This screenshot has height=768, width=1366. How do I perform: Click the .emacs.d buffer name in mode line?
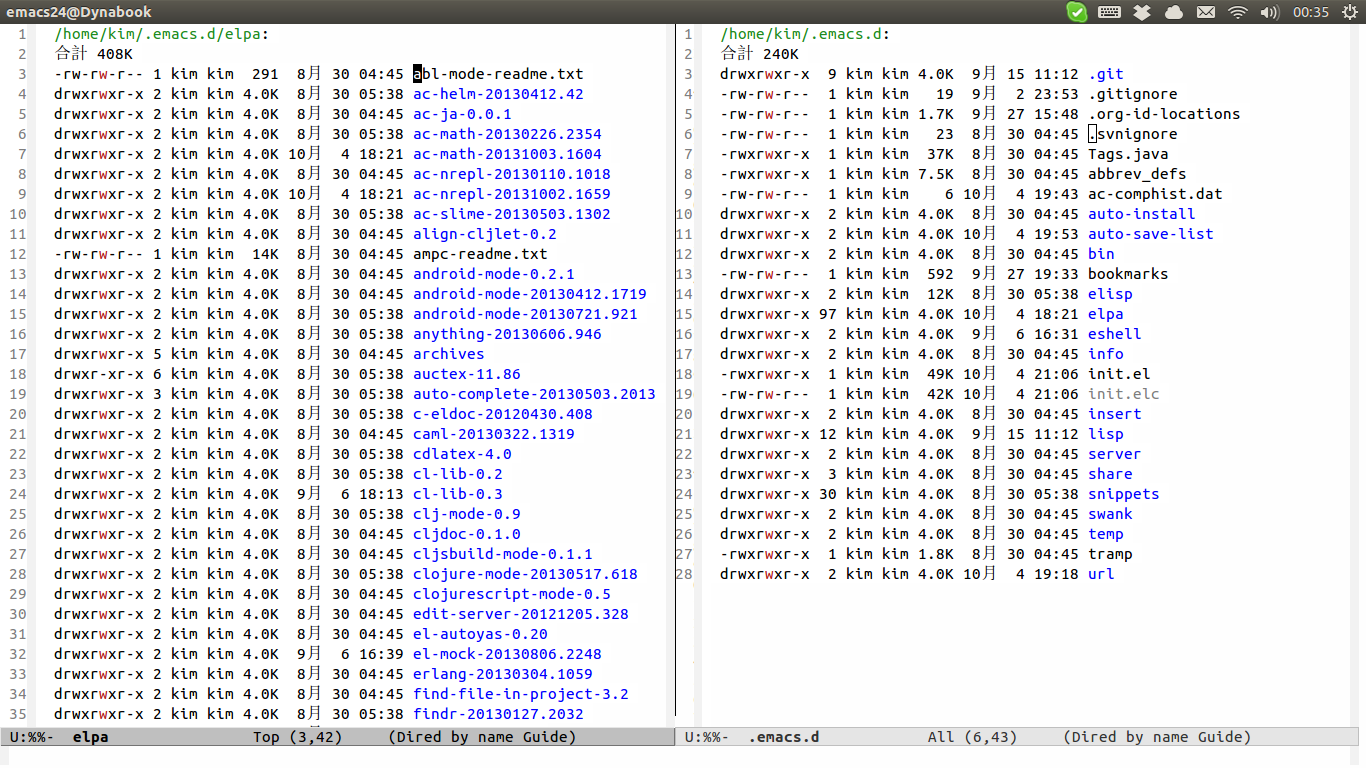[784, 737]
